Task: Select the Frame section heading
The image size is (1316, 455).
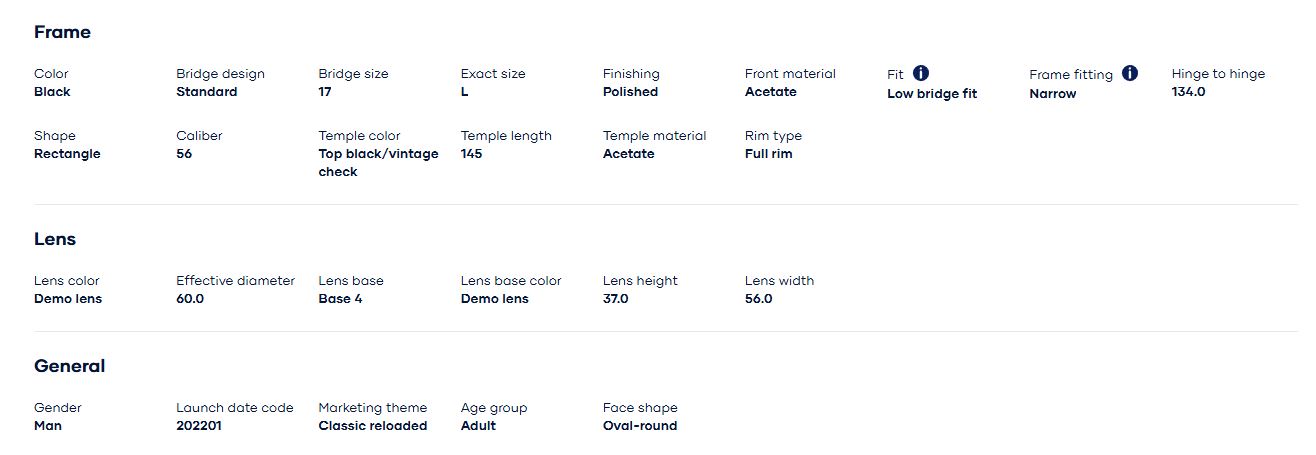Action: tap(62, 32)
